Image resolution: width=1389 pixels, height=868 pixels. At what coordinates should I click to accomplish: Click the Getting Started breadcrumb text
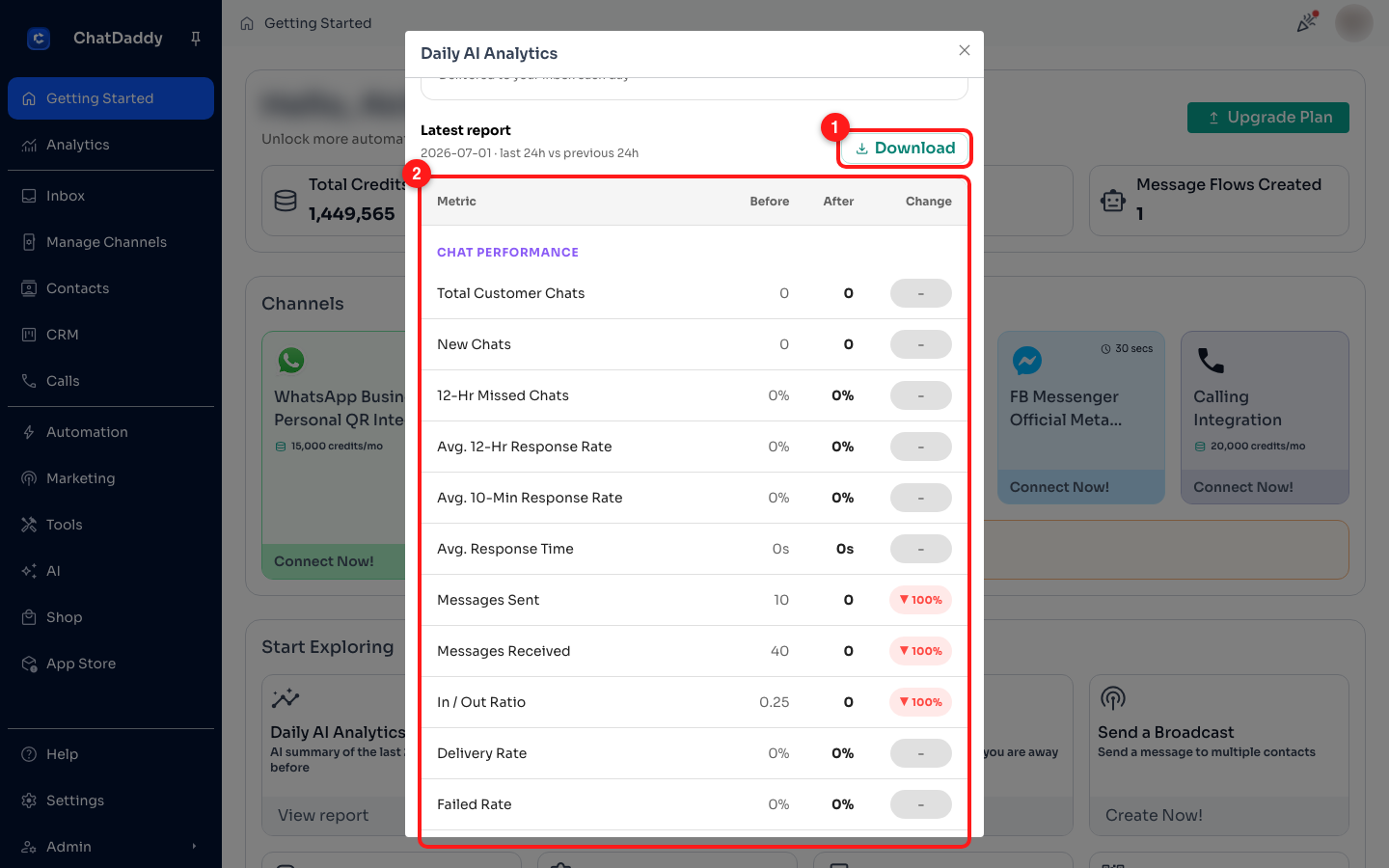point(318,23)
